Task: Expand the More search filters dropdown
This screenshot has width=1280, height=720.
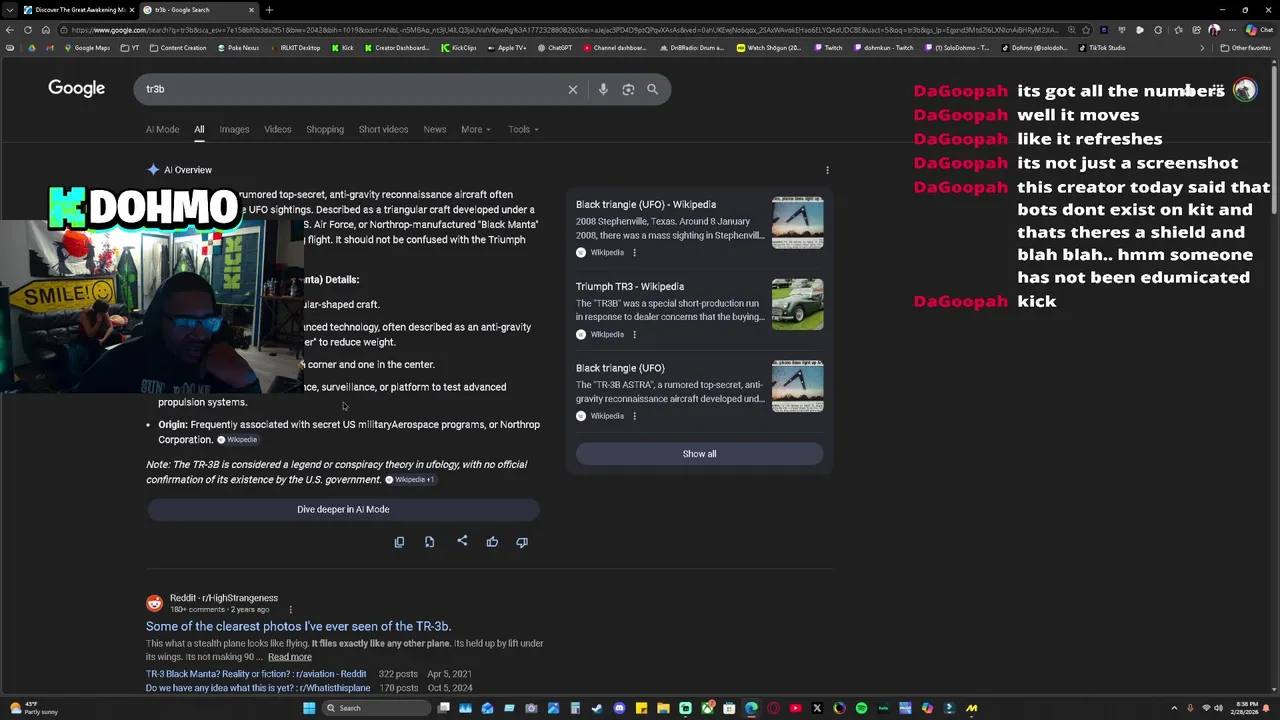Action: 475,129
